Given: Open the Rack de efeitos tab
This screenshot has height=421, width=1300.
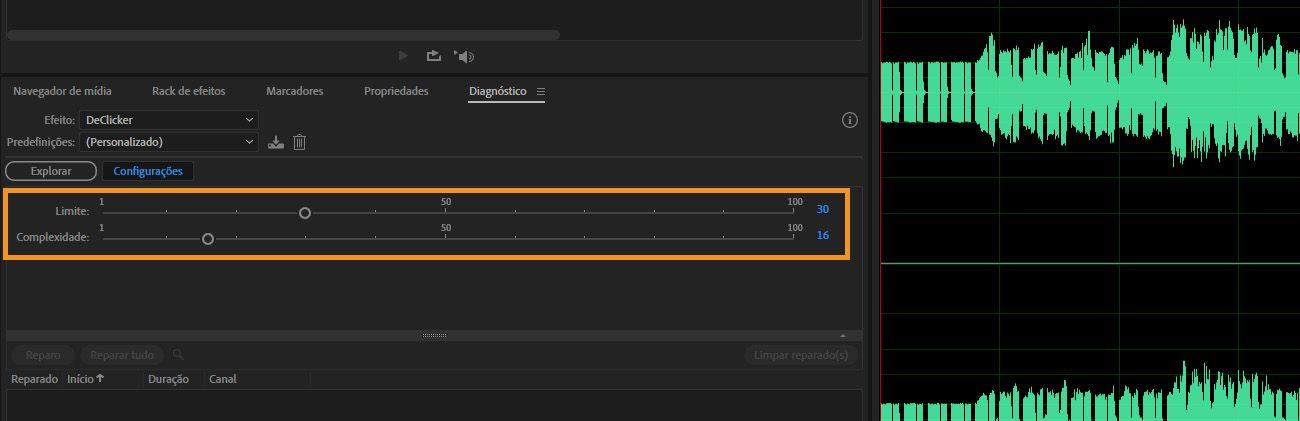Looking at the screenshot, I should (188, 91).
